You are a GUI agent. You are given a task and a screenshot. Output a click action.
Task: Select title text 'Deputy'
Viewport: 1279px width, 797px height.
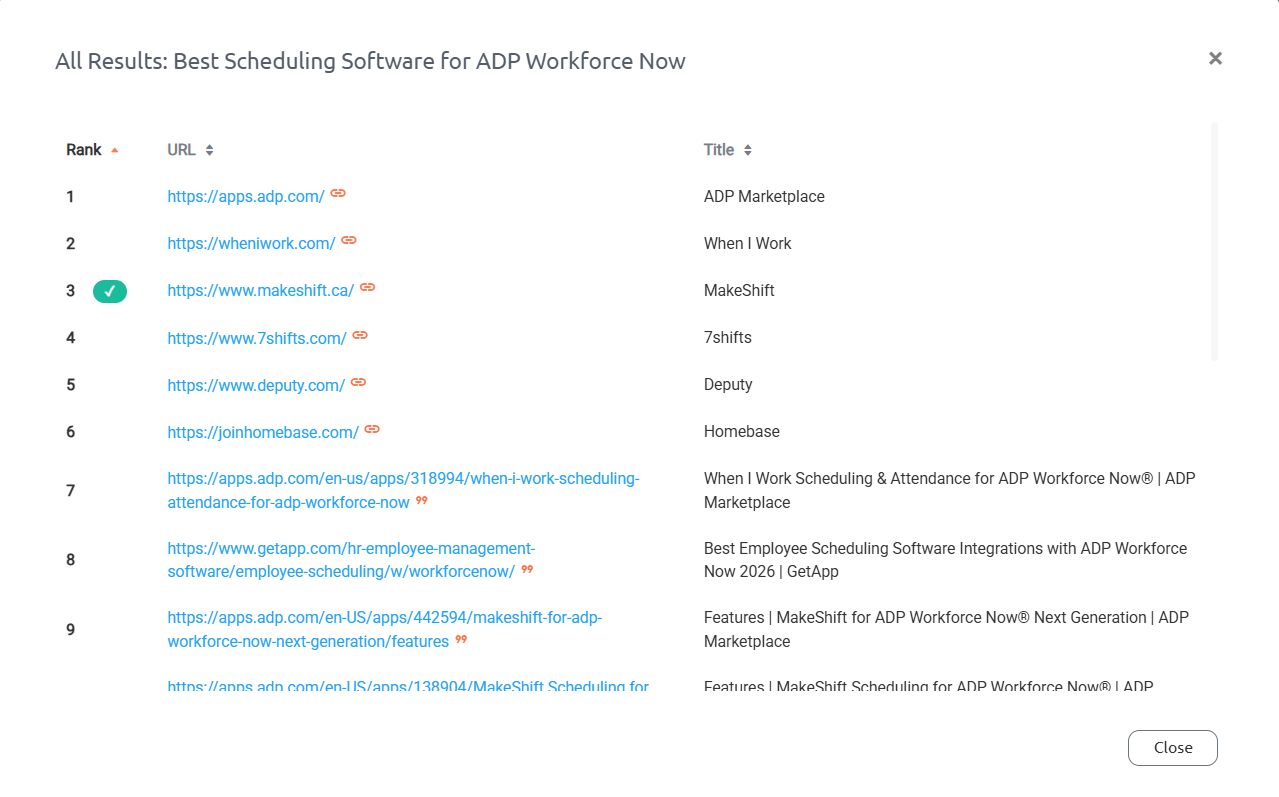[x=728, y=385]
